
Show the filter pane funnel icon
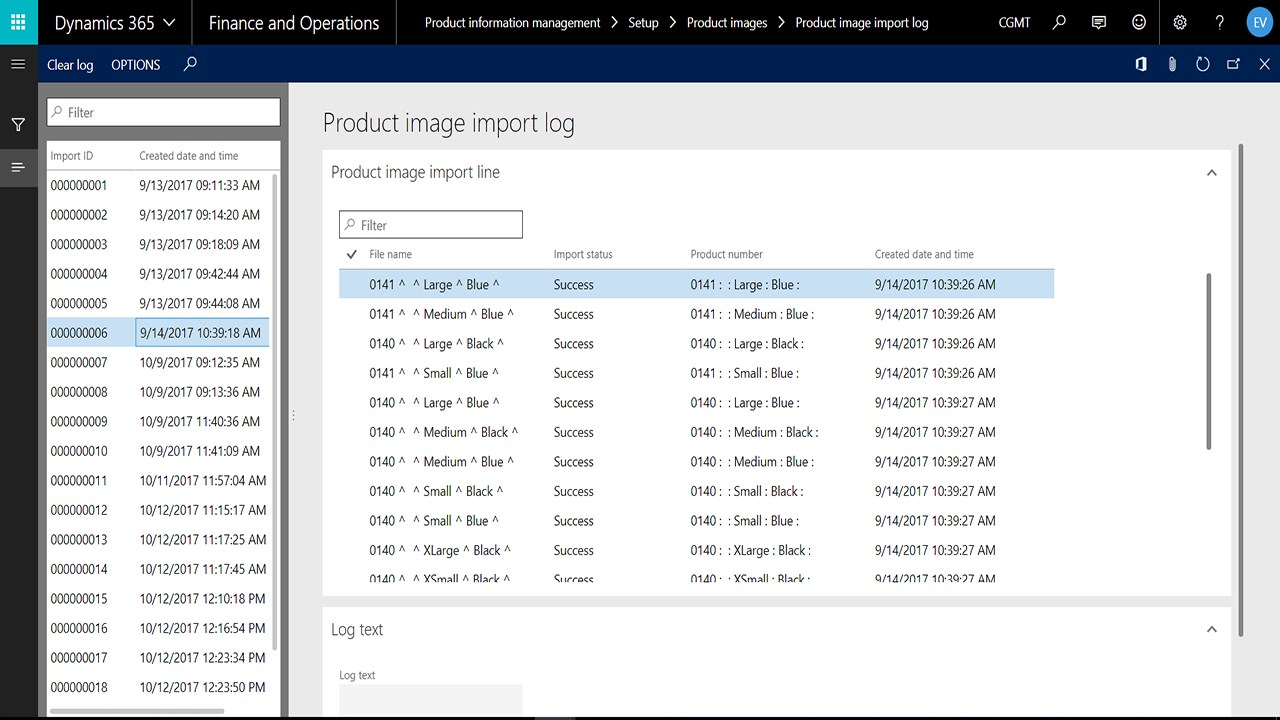[x=18, y=125]
